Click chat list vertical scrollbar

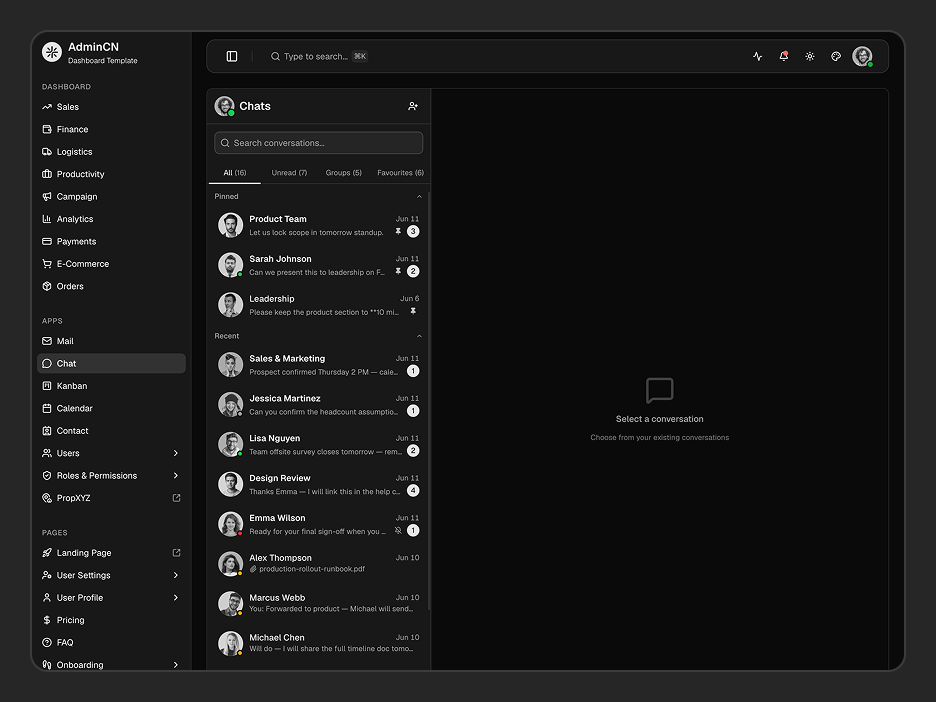pyautogui.click(x=429, y=401)
